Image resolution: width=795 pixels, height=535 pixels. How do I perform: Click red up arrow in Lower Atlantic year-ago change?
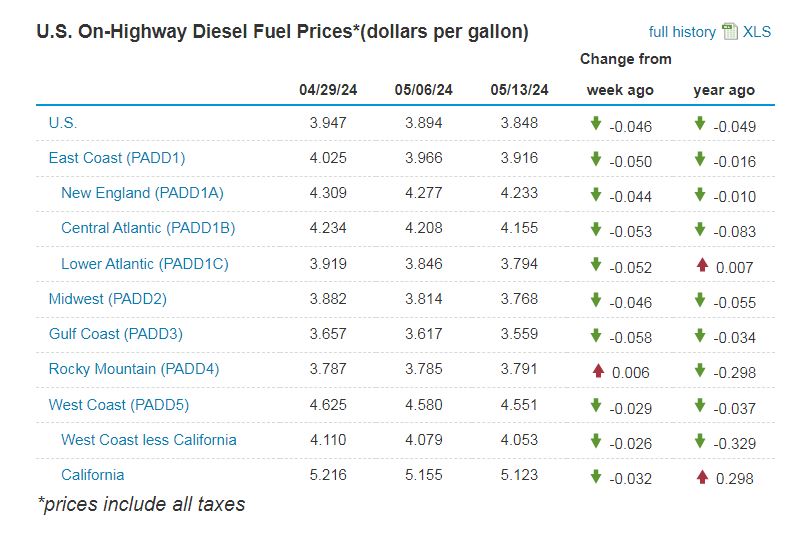[702, 265]
